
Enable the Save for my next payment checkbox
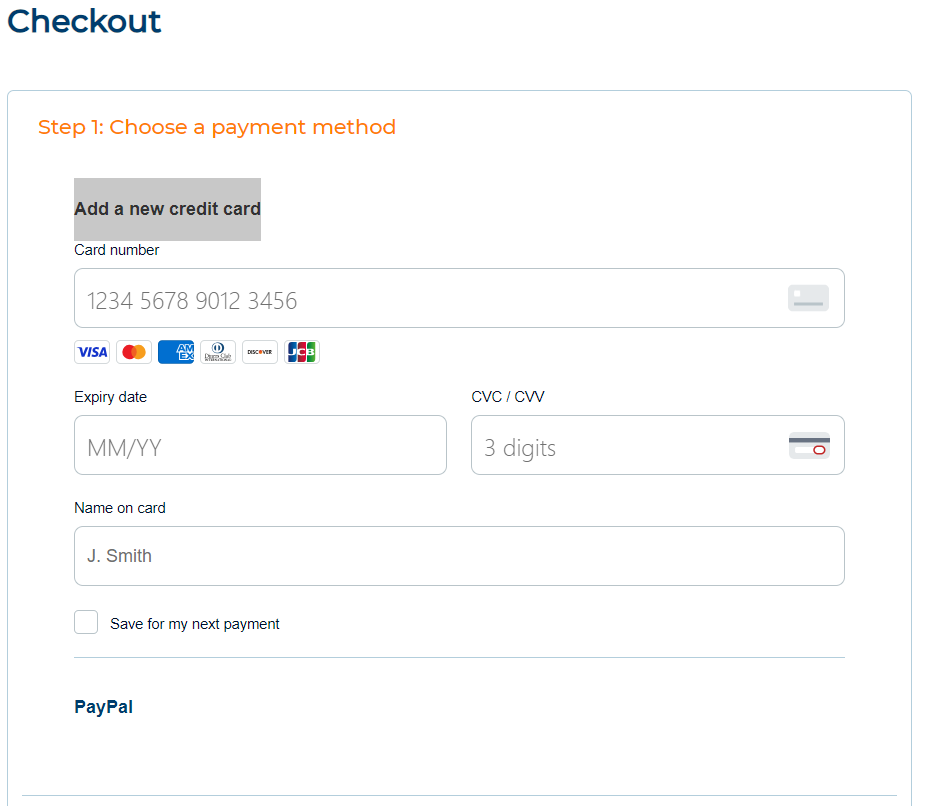coord(86,622)
